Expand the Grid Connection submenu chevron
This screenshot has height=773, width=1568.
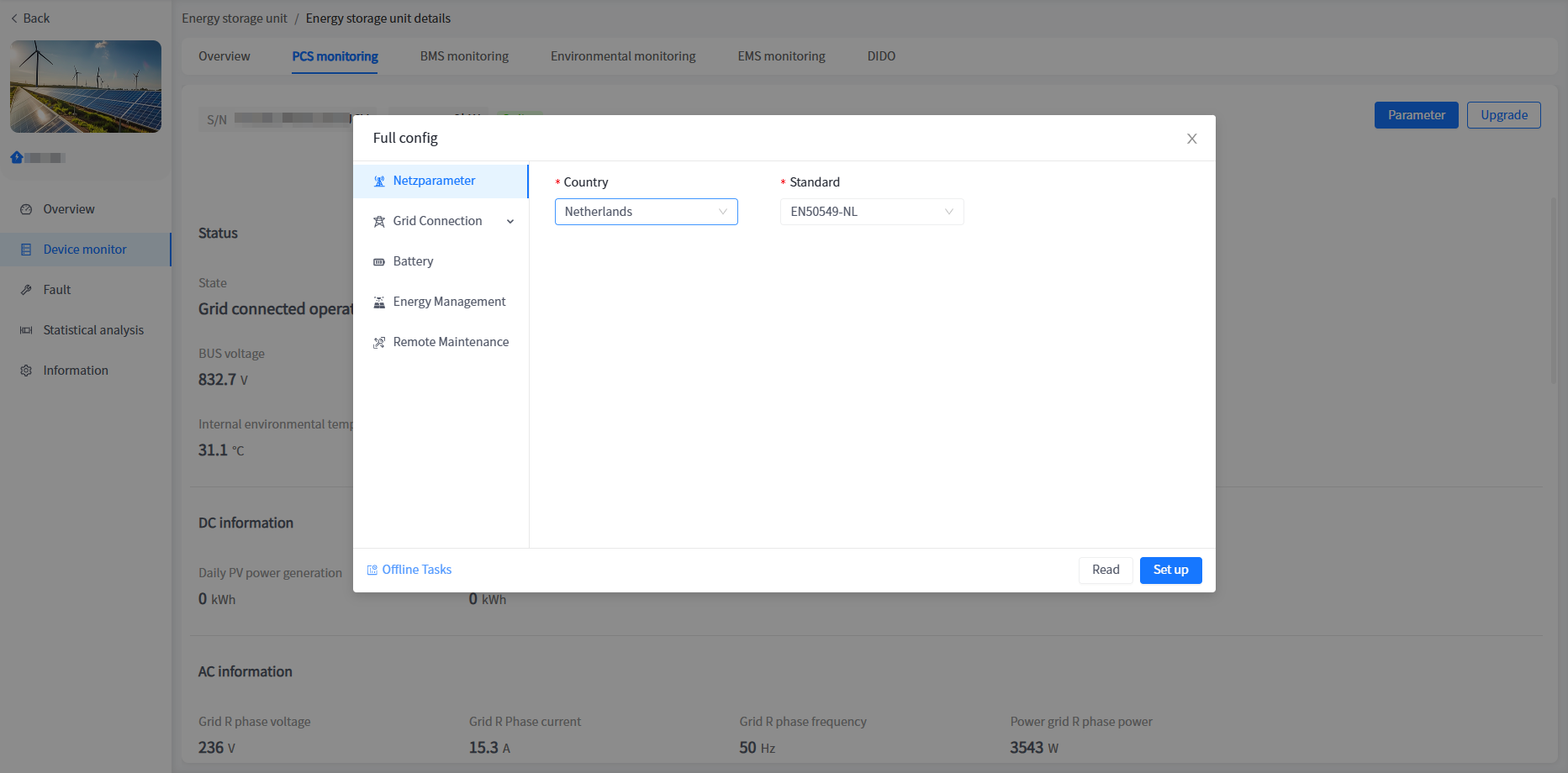pyautogui.click(x=510, y=222)
